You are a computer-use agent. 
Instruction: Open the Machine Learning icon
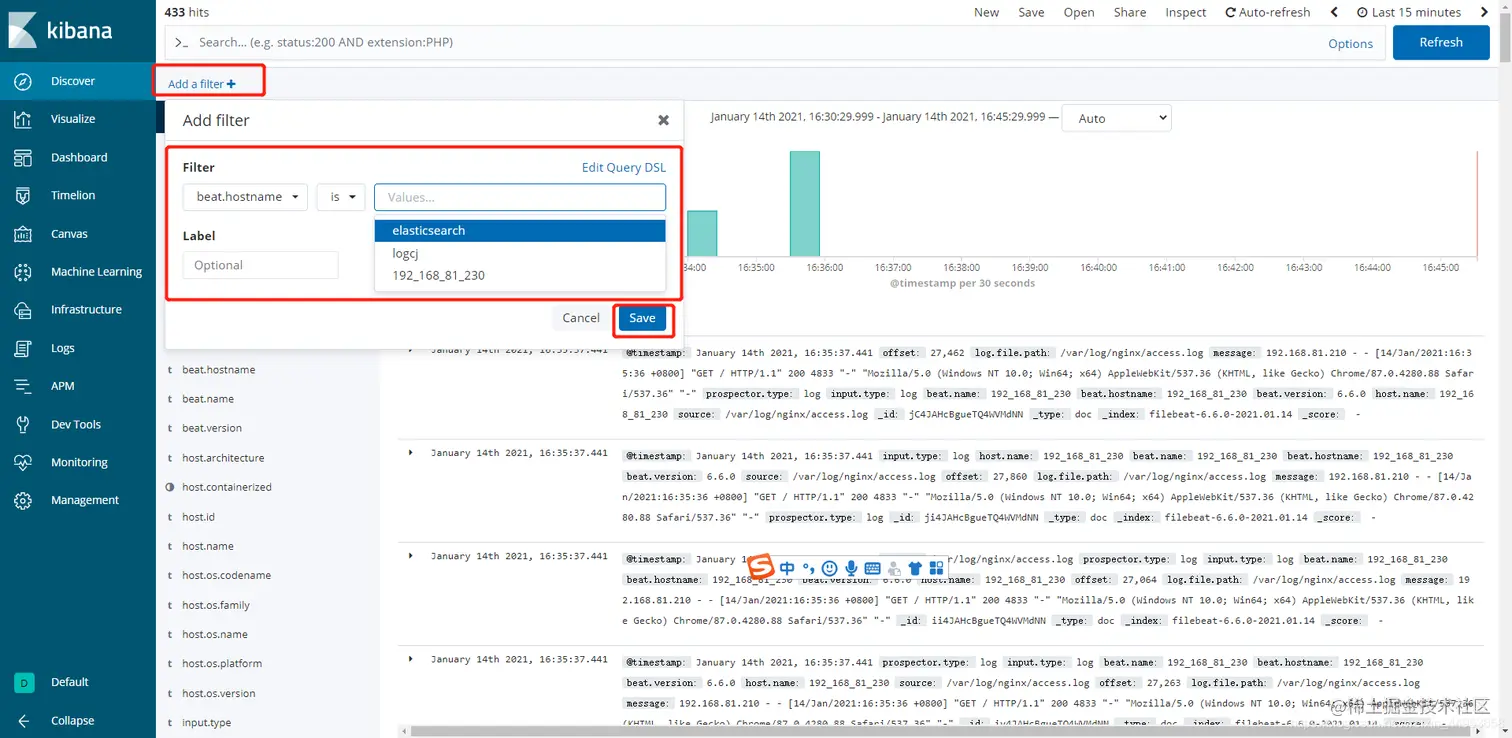(24, 272)
